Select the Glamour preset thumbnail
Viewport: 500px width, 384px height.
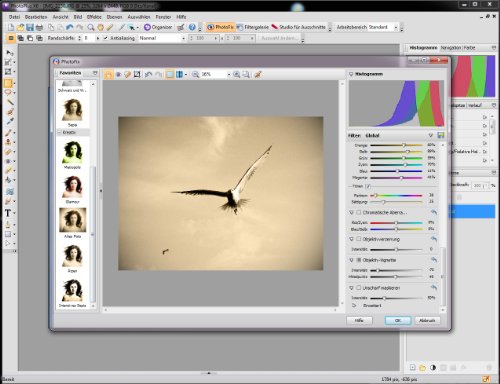click(x=72, y=187)
